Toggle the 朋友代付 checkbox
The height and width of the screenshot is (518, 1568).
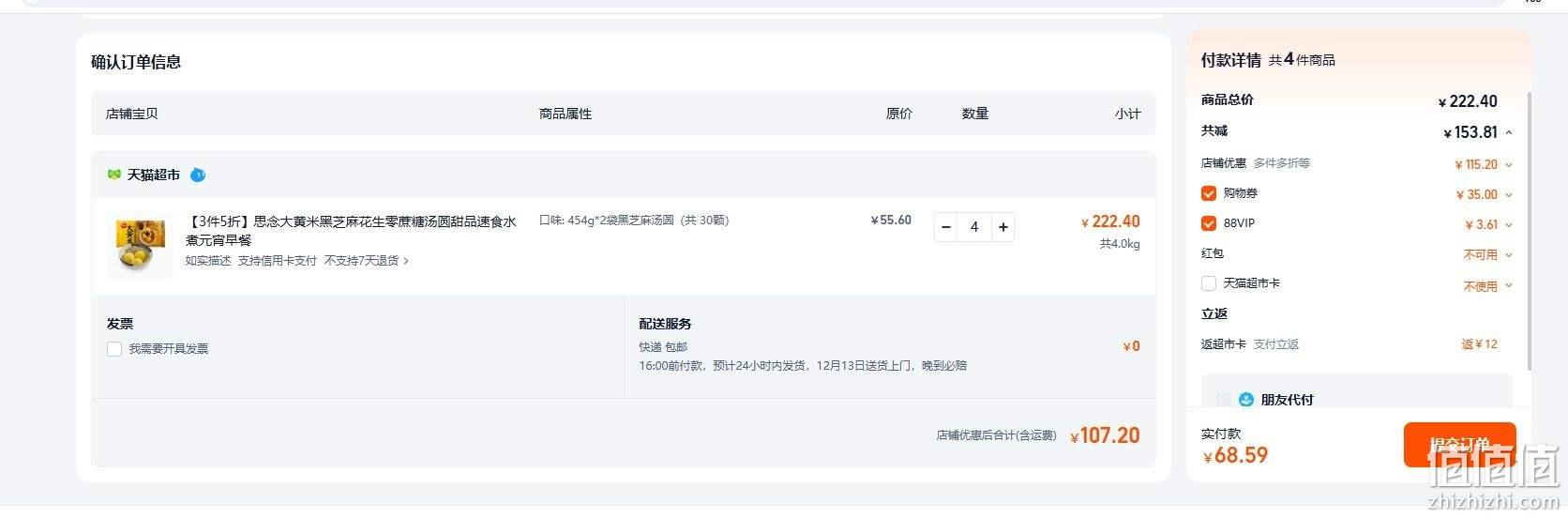tap(1224, 400)
